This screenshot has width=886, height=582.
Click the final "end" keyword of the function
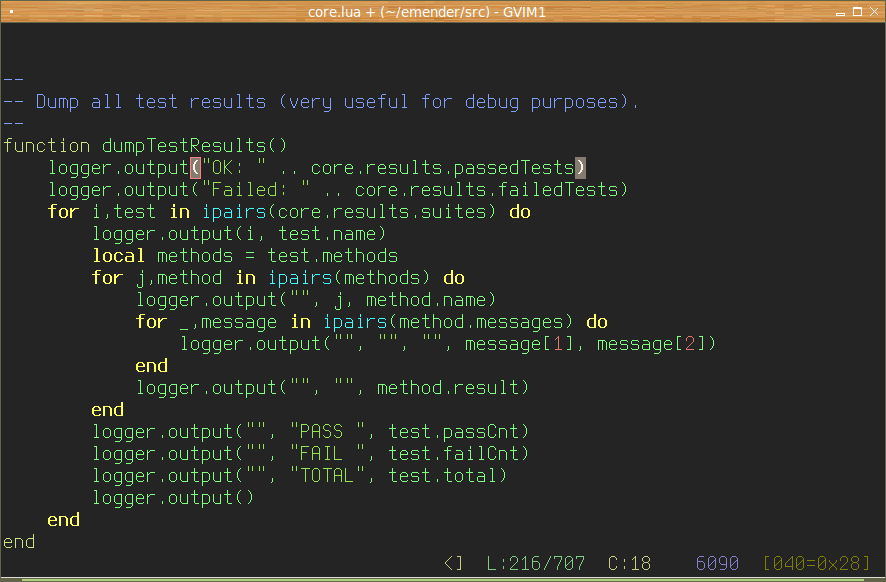[19, 542]
